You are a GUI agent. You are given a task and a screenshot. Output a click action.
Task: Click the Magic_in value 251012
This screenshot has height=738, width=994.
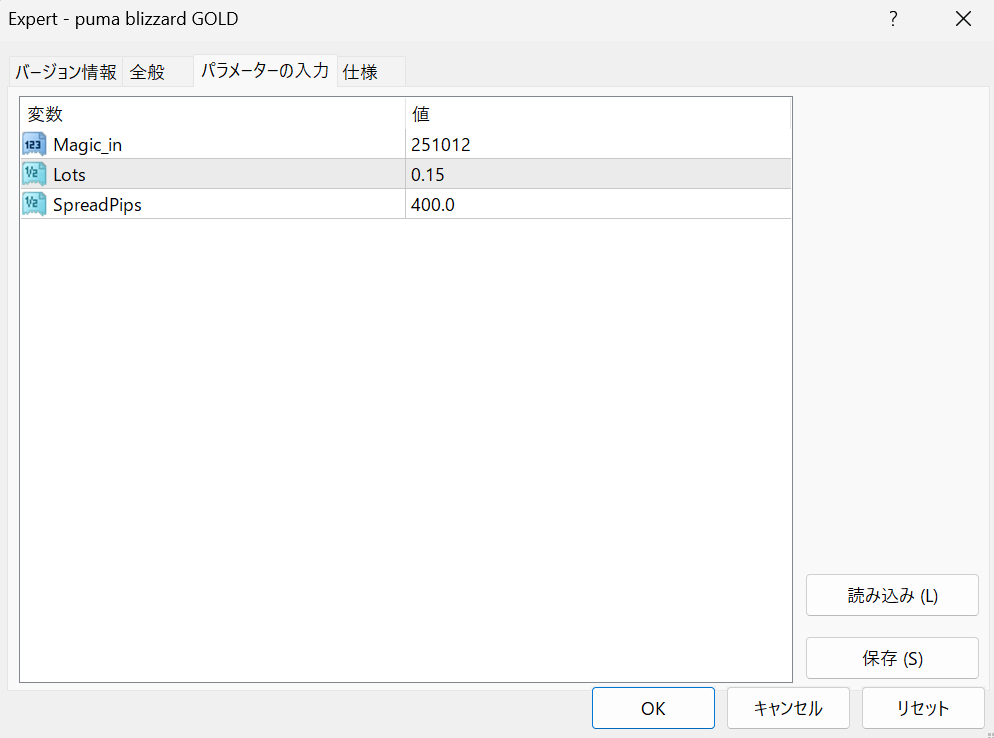pyautogui.click(x=441, y=145)
